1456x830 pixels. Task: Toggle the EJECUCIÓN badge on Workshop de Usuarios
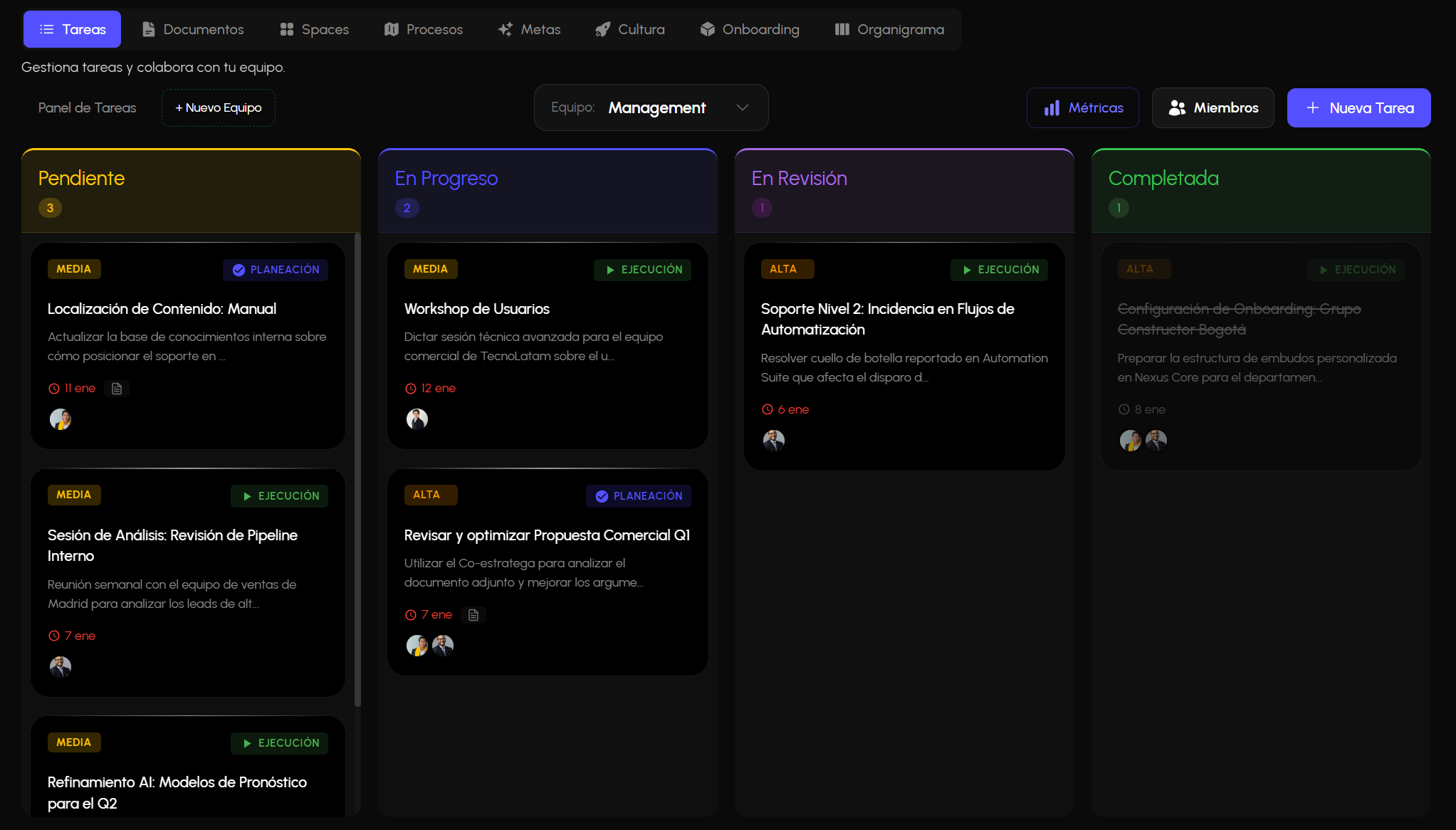pos(642,270)
